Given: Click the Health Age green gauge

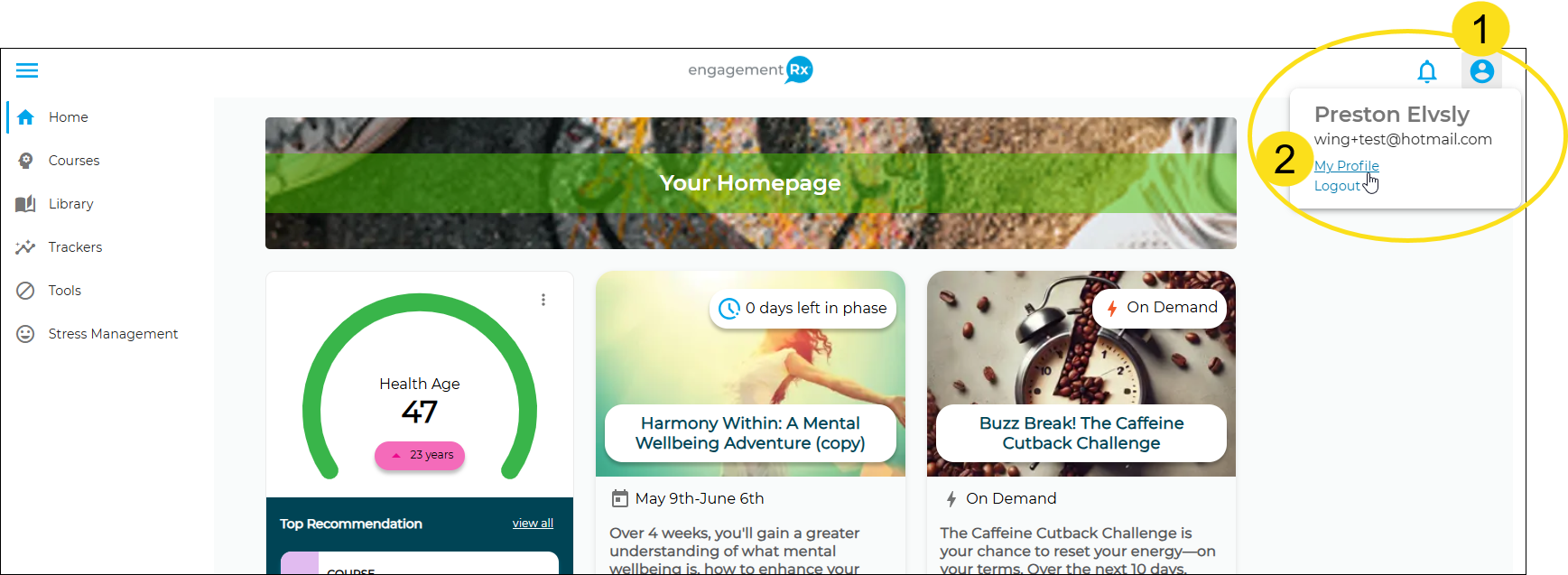Looking at the screenshot, I should pyautogui.click(x=420, y=386).
